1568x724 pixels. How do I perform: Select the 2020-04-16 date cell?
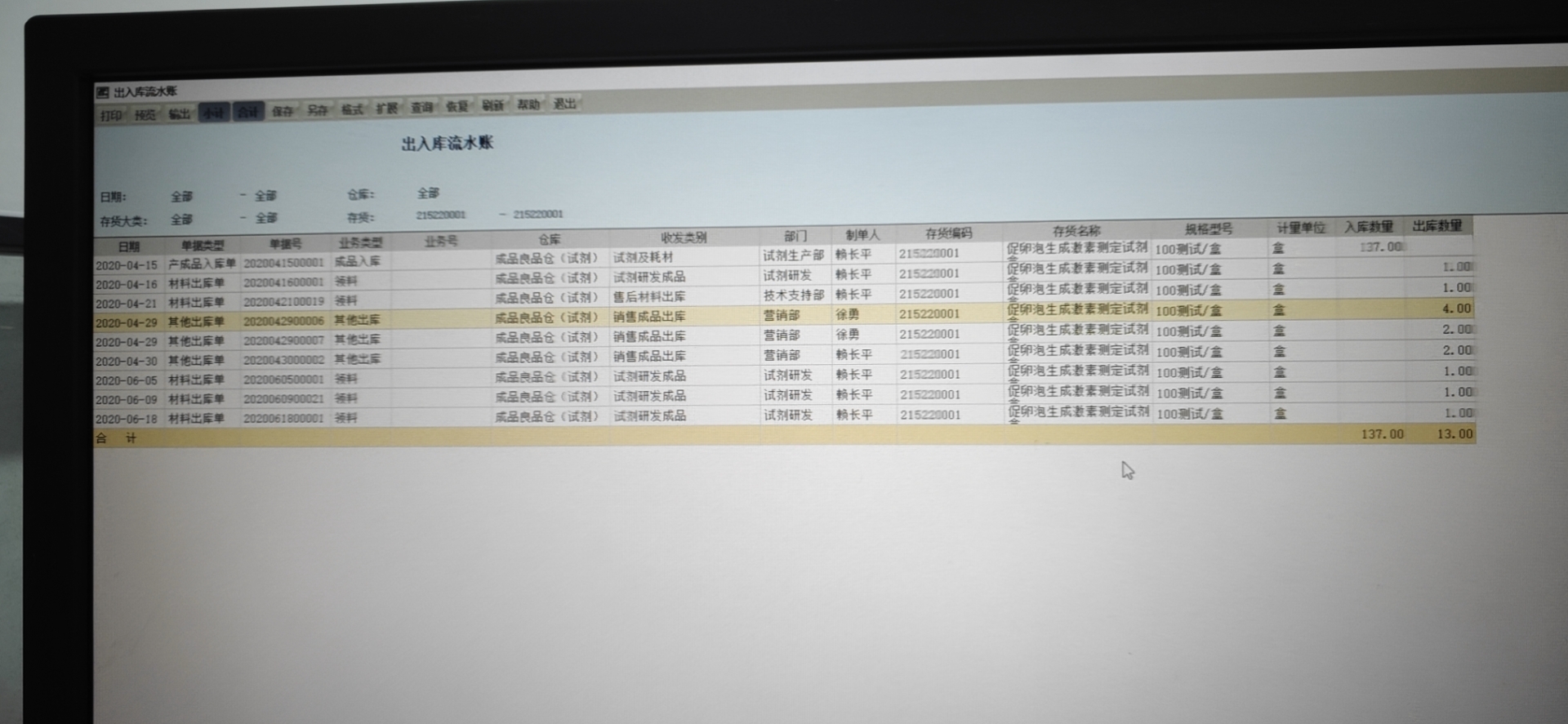point(127,285)
